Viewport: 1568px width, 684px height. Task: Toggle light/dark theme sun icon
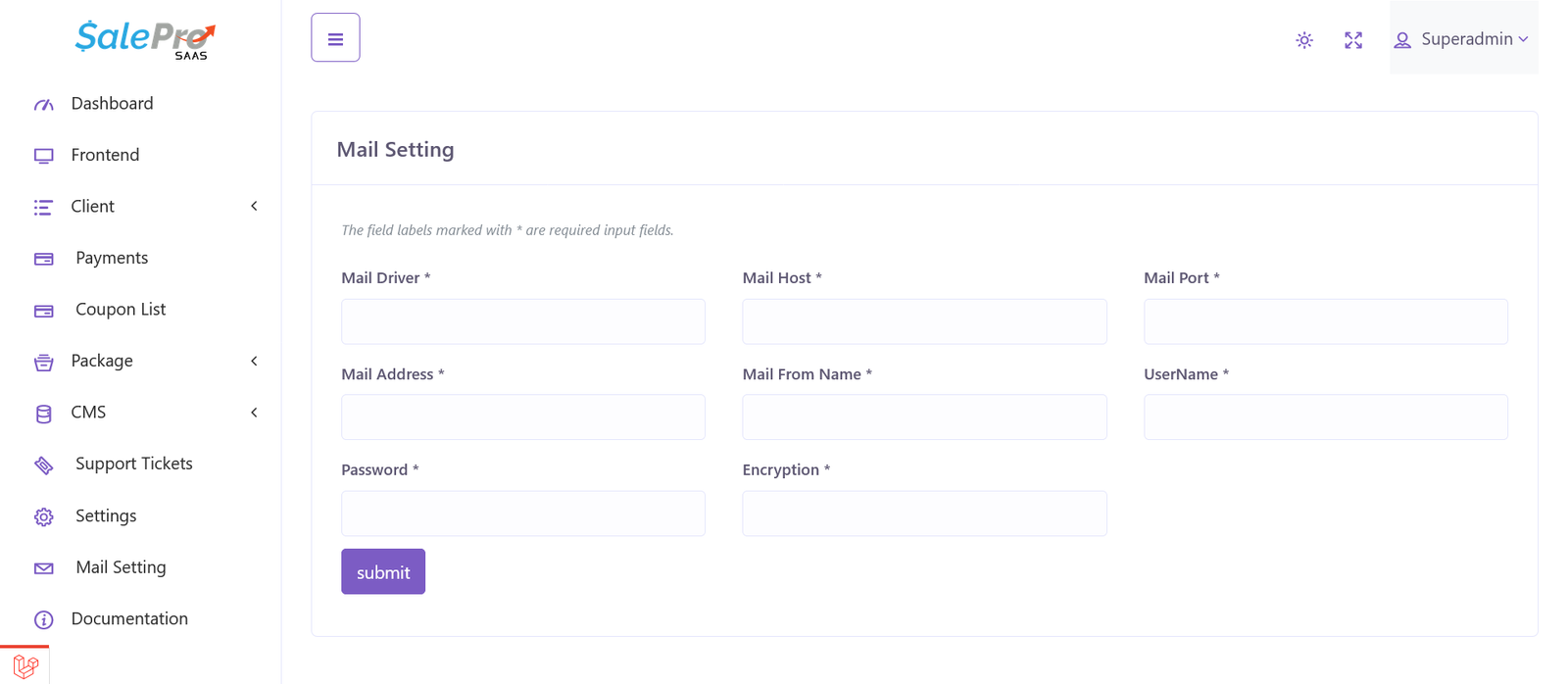[1303, 40]
